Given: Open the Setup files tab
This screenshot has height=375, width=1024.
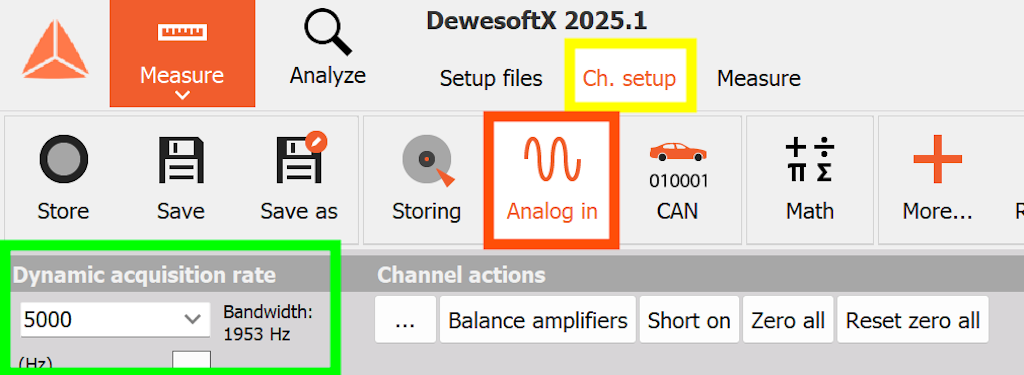Looking at the screenshot, I should click(x=491, y=79).
